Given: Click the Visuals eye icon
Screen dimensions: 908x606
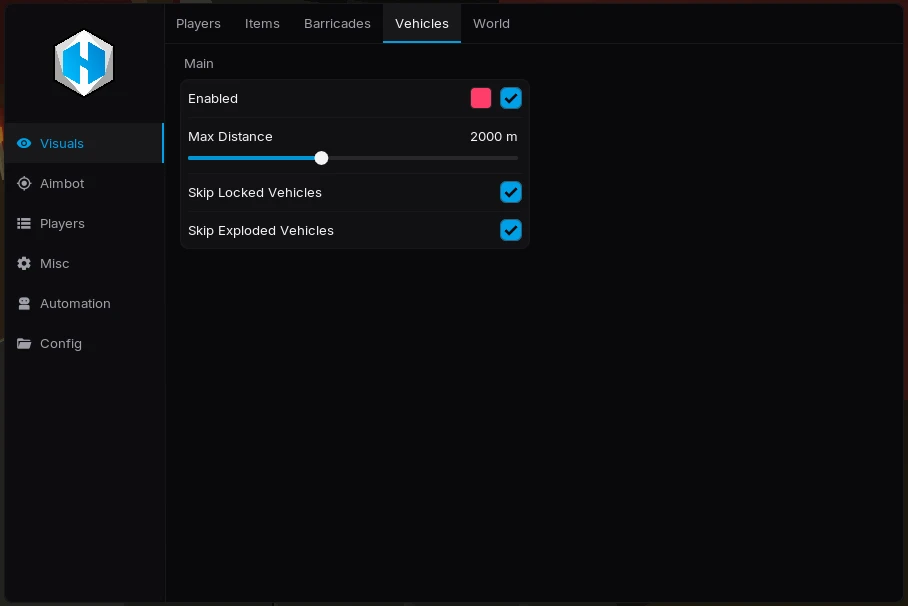Looking at the screenshot, I should point(24,143).
